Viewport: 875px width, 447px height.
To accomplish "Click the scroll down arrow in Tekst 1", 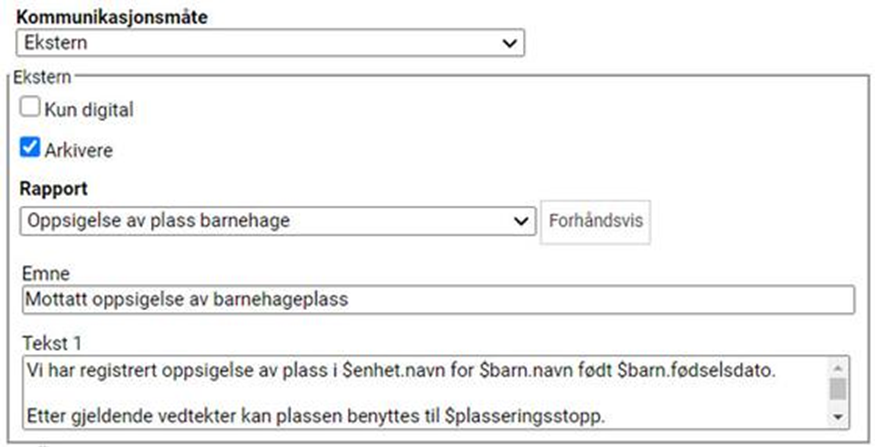I will pyautogui.click(x=838, y=415).
